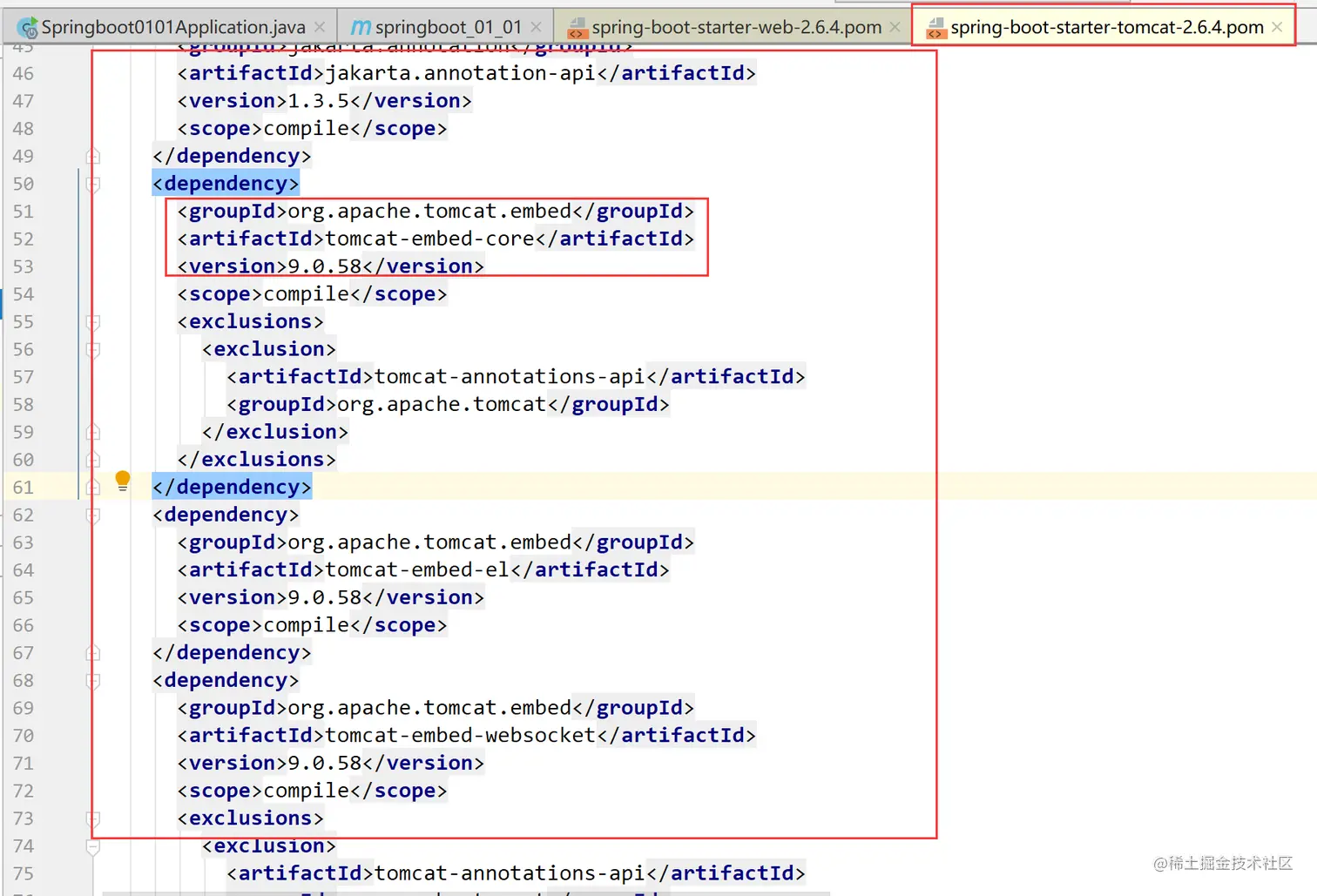Collapse the exclusions block at line 55
Image resolution: width=1317 pixels, height=896 pixels.
(x=93, y=322)
